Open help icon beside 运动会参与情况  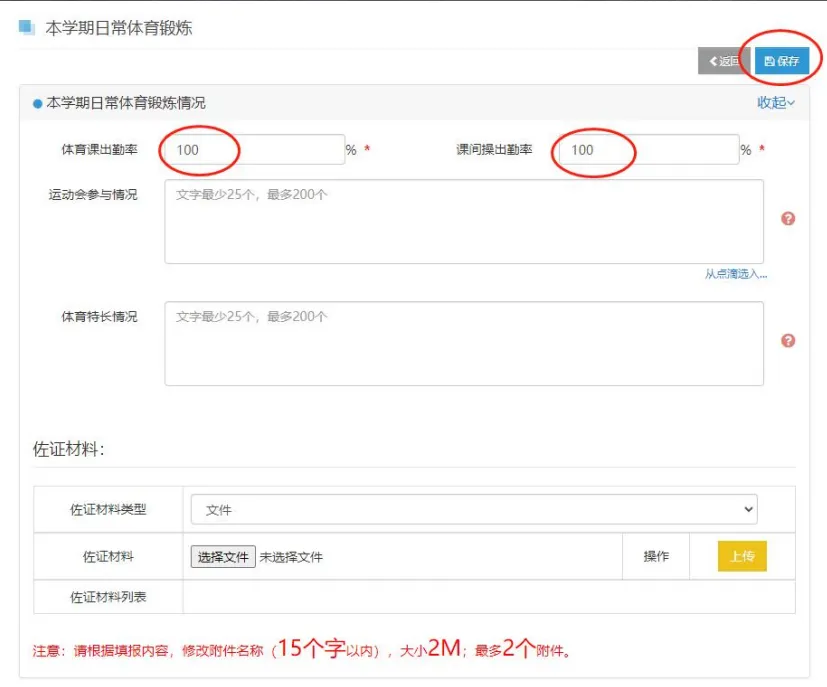(x=788, y=219)
